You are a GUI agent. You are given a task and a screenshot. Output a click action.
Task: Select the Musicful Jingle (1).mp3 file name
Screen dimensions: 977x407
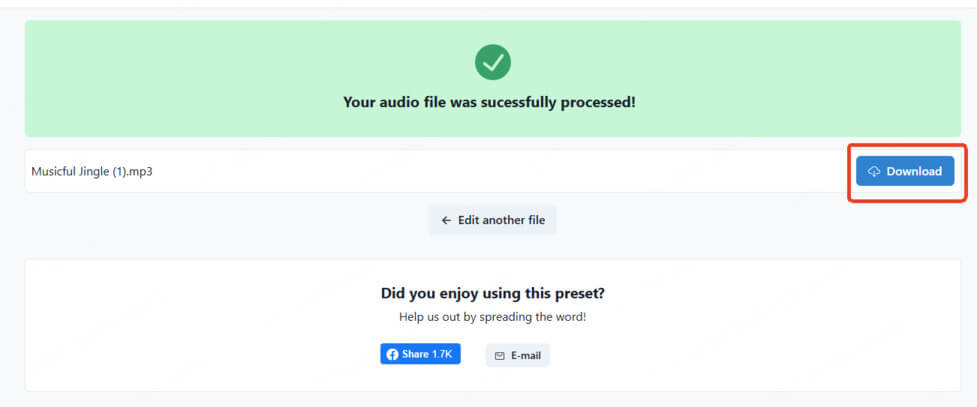[x=92, y=171]
